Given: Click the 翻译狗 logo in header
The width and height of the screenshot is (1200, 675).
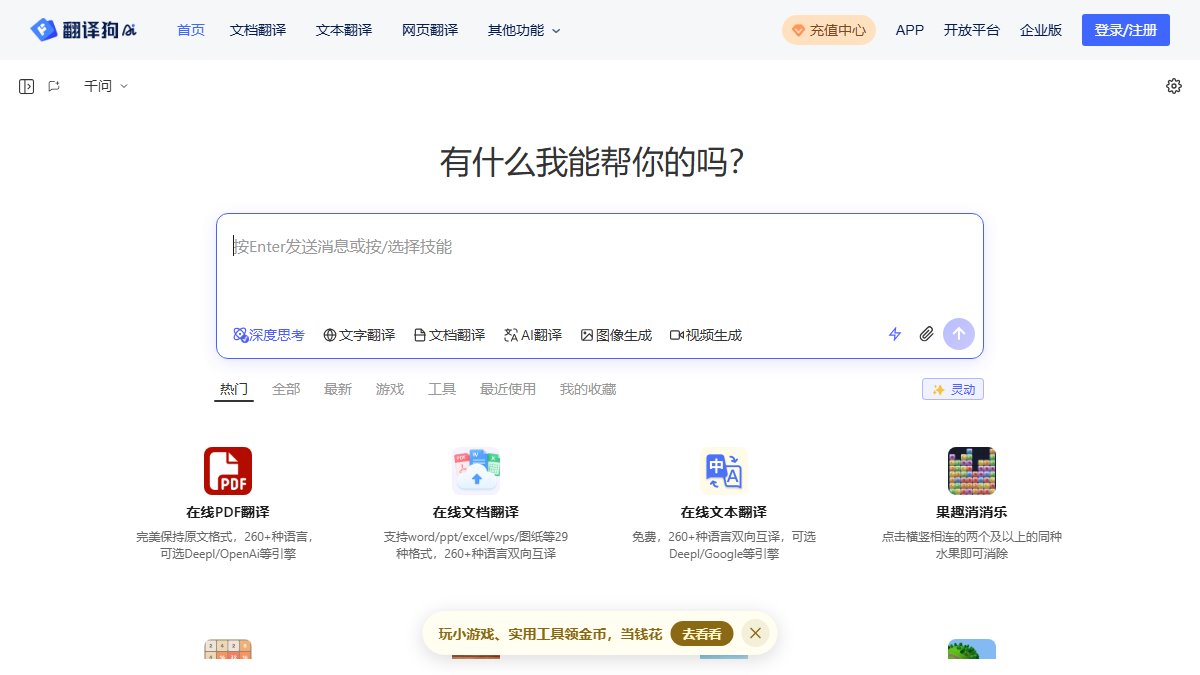Looking at the screenshot, I should coord(84,30).
